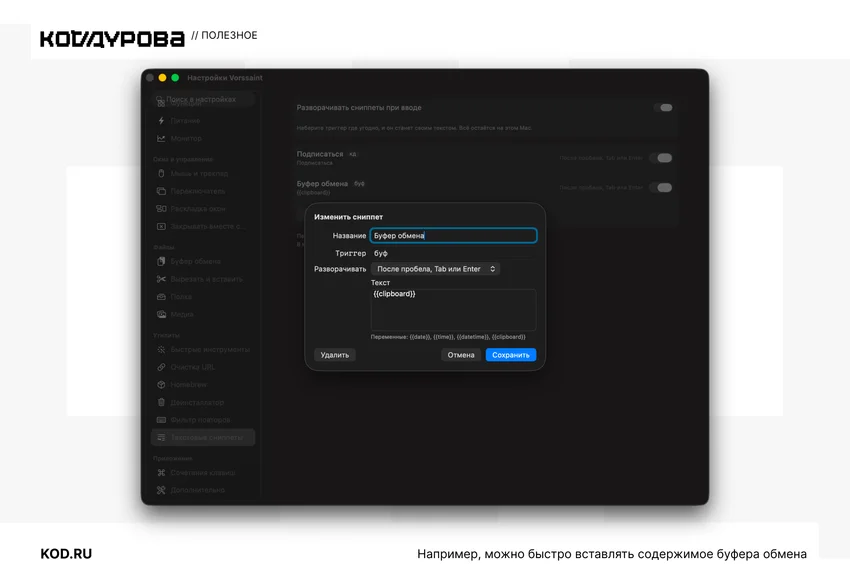Click the Код Дурова logo at the top
850x582 pixels.
[112, 39]
